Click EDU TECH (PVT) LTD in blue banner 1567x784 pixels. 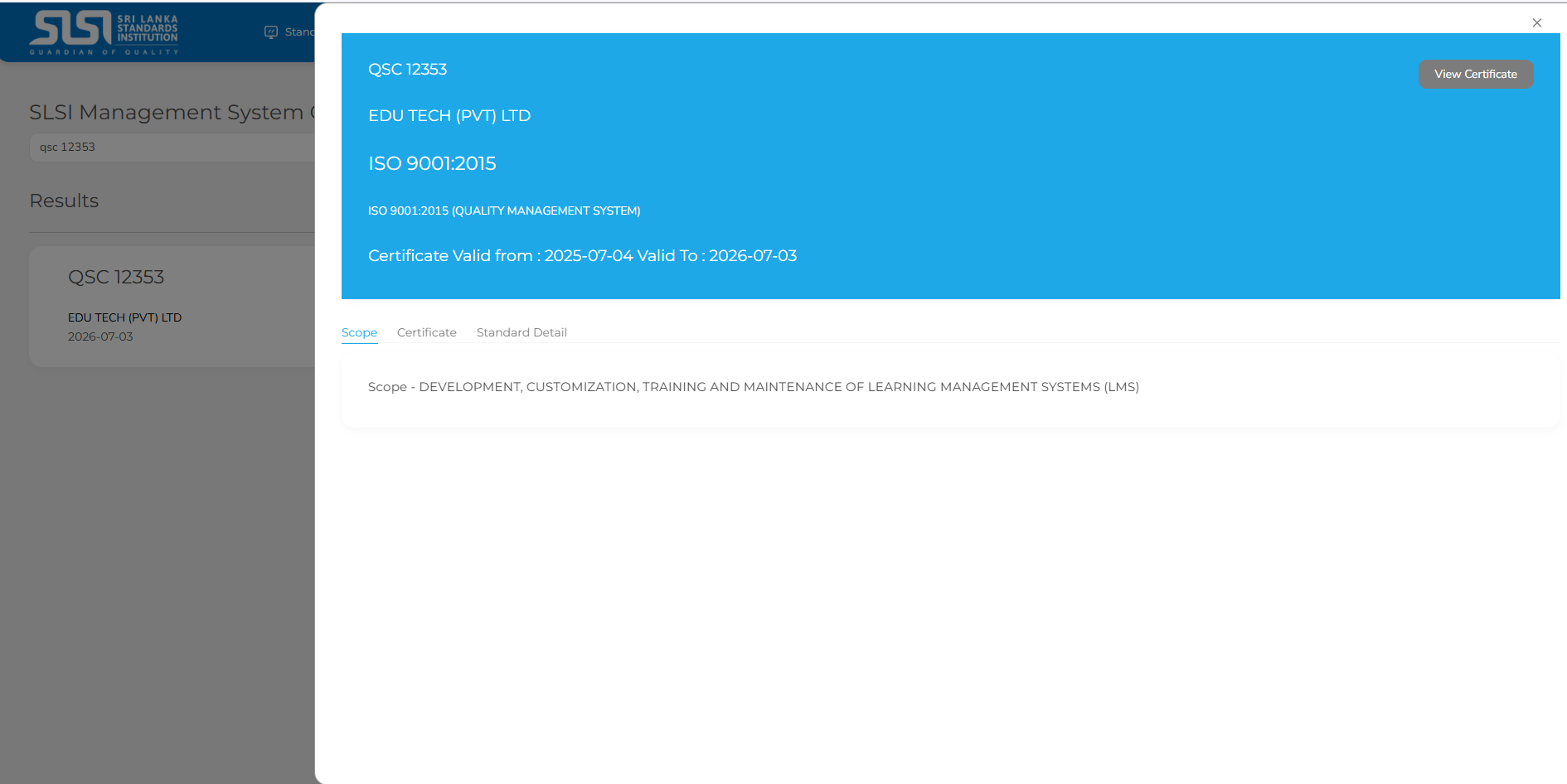click(x=449, y=116)
